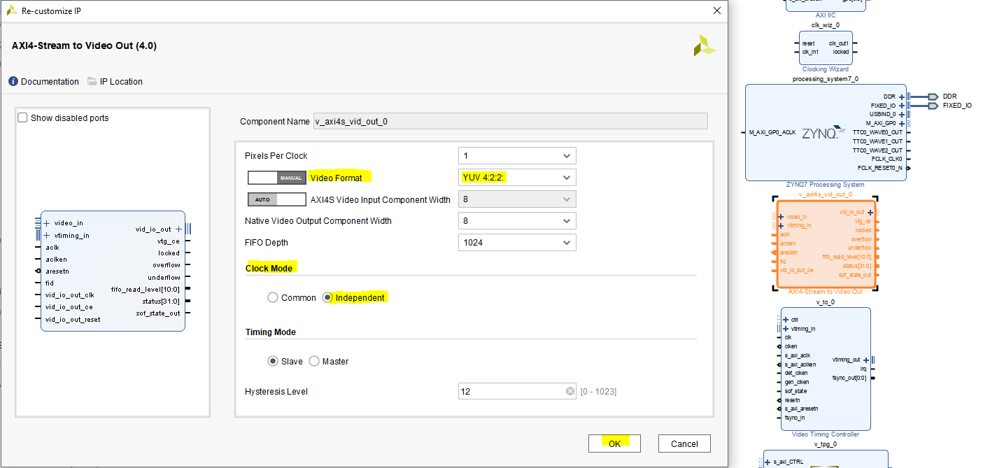Click the "clk_wiz_0" label in diagram
The image size is (983, 468).
[825, 25]
